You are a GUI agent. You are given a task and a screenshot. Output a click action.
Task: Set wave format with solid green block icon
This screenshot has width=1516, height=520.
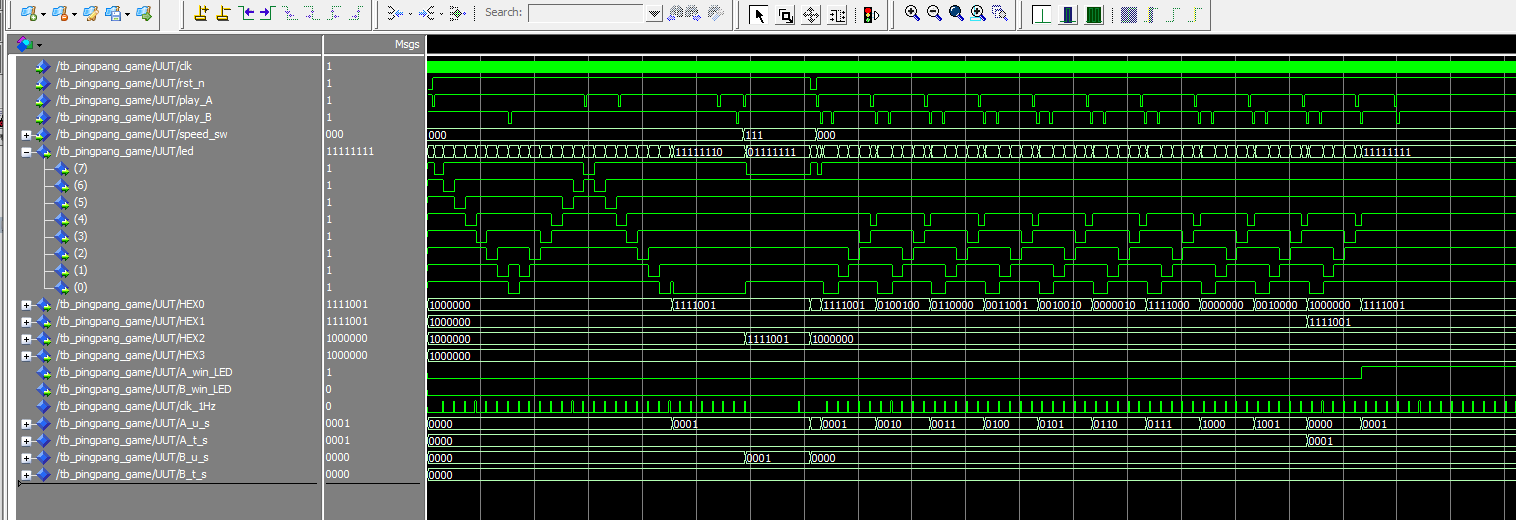pos(1093,14)
